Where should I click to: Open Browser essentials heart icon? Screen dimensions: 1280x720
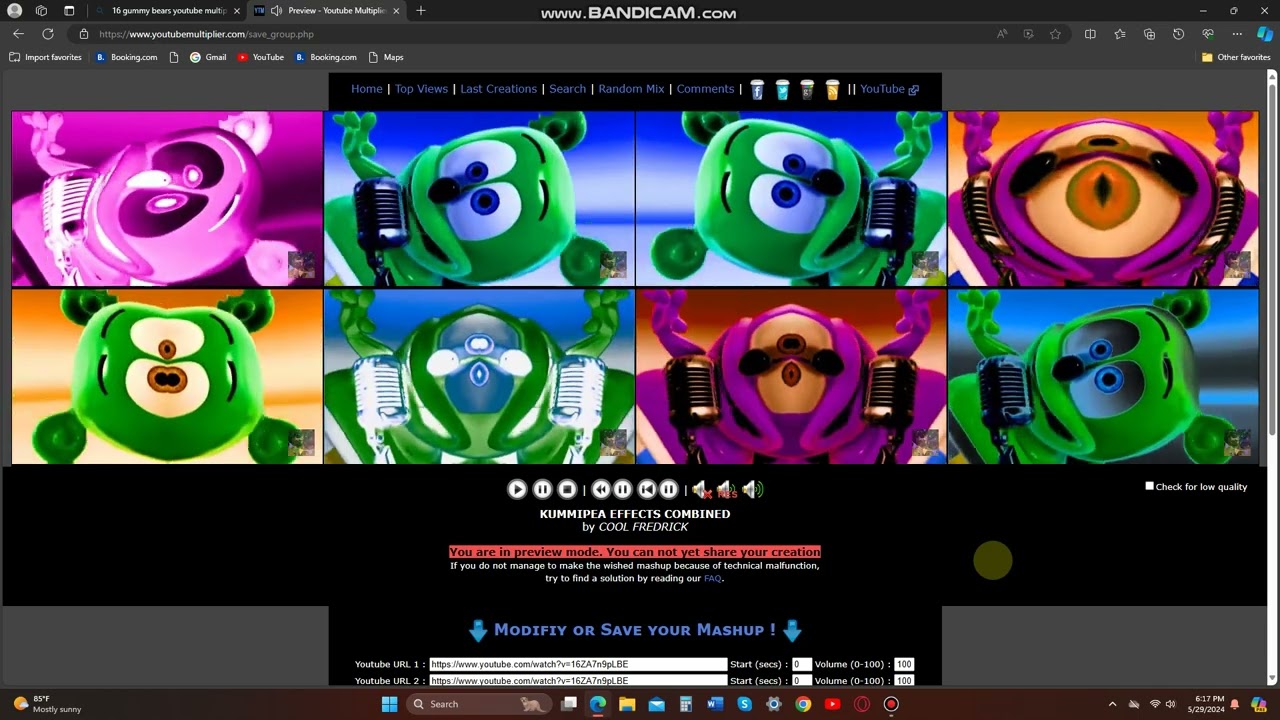pyautogui.click(x=1208, y=34)
